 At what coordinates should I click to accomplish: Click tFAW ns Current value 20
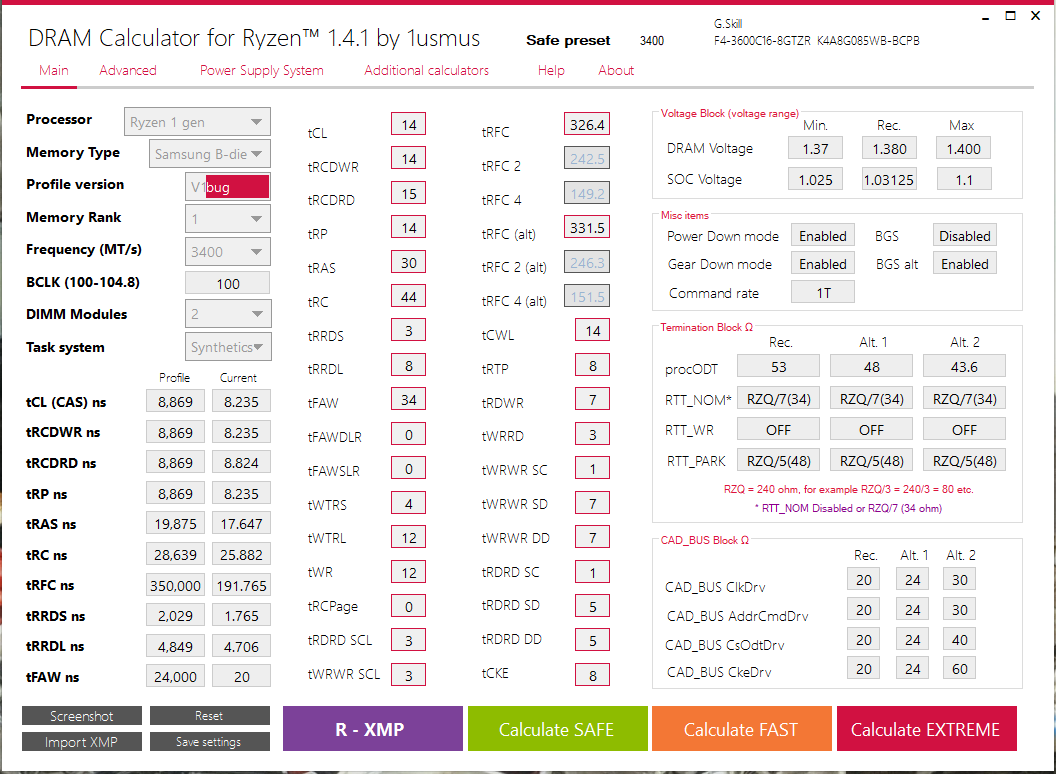pos(241,676)
